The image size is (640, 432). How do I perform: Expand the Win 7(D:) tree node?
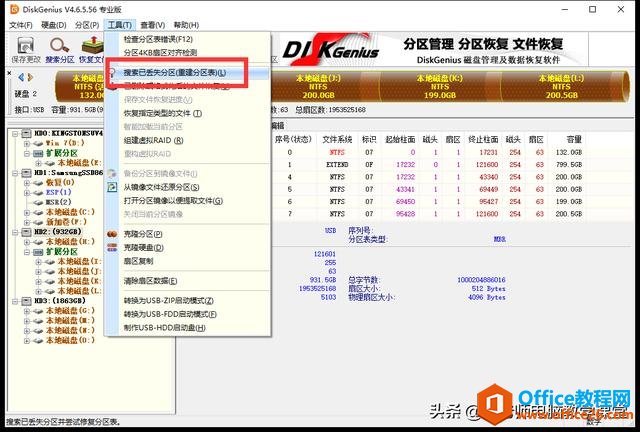pos(27,143)
